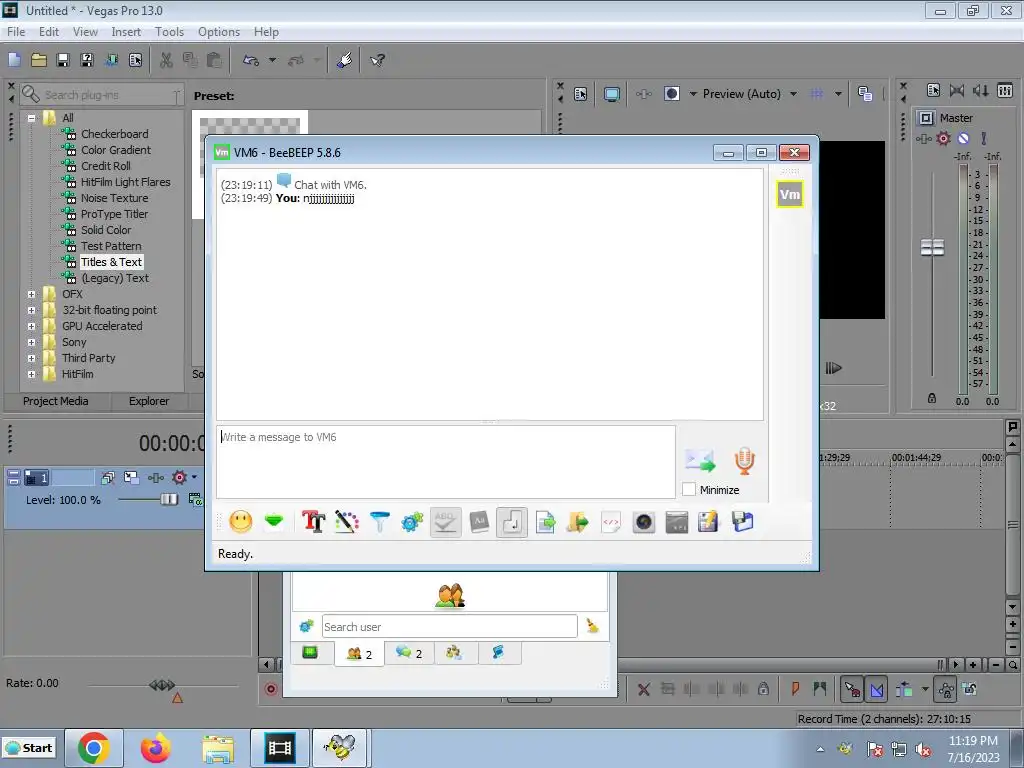This screenshot has width=1024, height=768.
Task: Click the message filter funnel icon
Action: 379,522
